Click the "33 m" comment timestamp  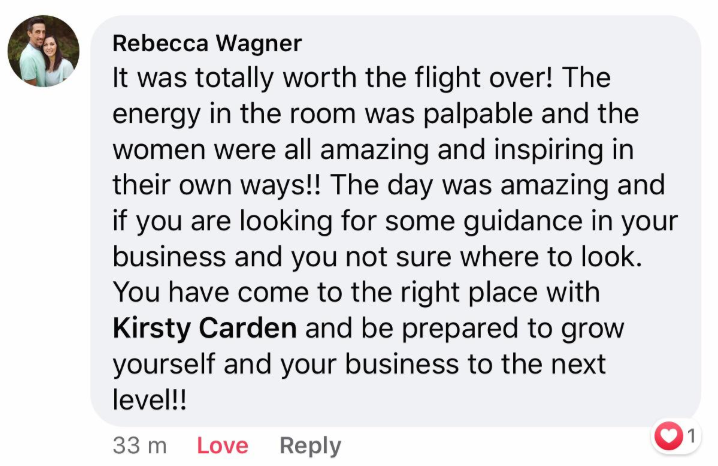[x=139, y=445]
